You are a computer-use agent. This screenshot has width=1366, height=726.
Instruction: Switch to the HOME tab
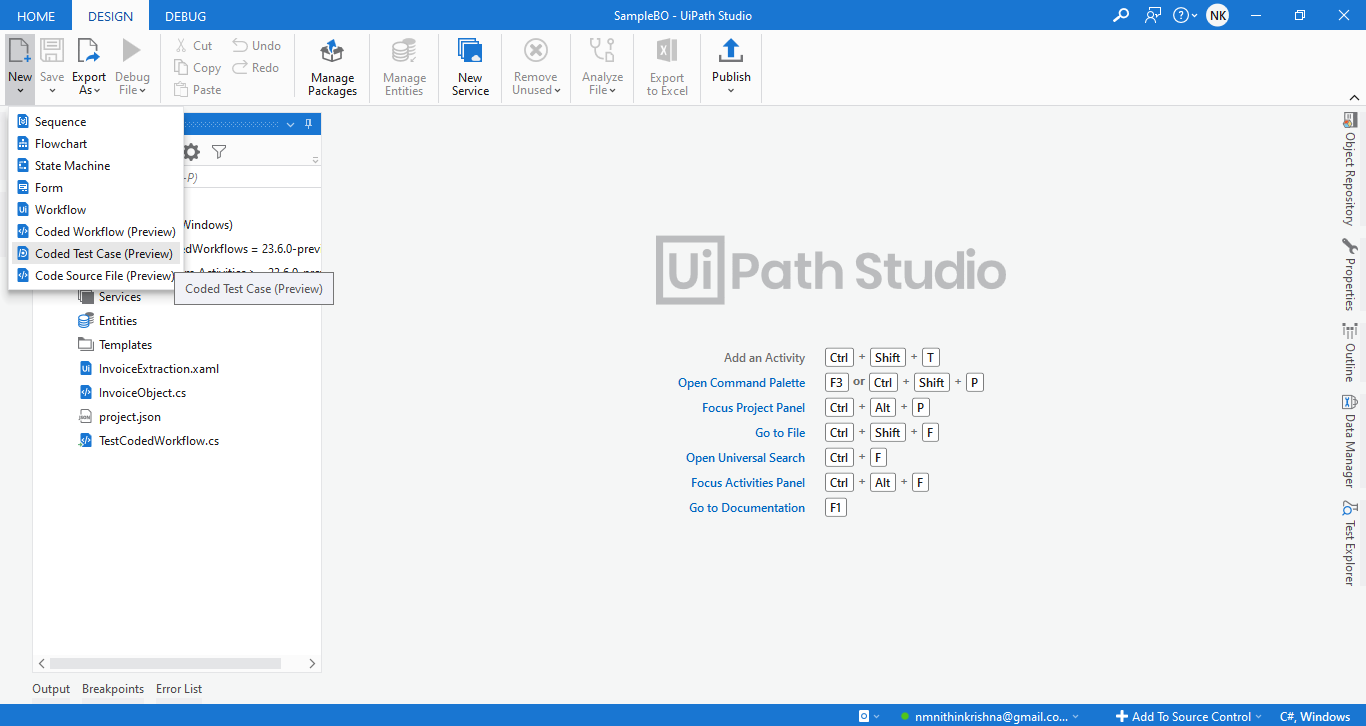point(37,16)
